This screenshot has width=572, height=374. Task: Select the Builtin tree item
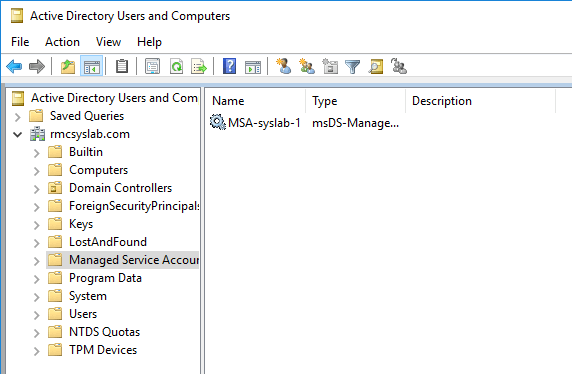[86, 152]
